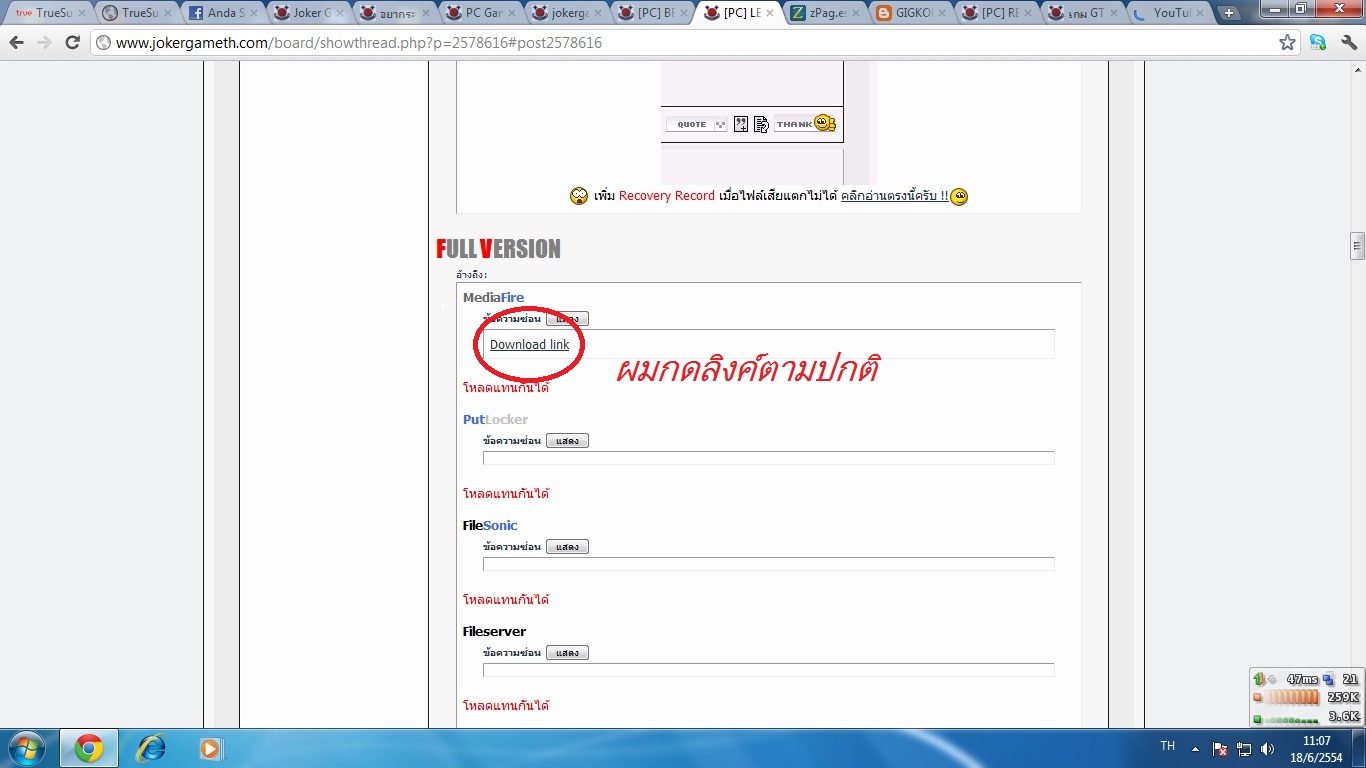Show hidden text under PutLocker
Image resolution: width=1366 pixels, height=768 pixels.
pyautogui.click(x=567, y=441)
